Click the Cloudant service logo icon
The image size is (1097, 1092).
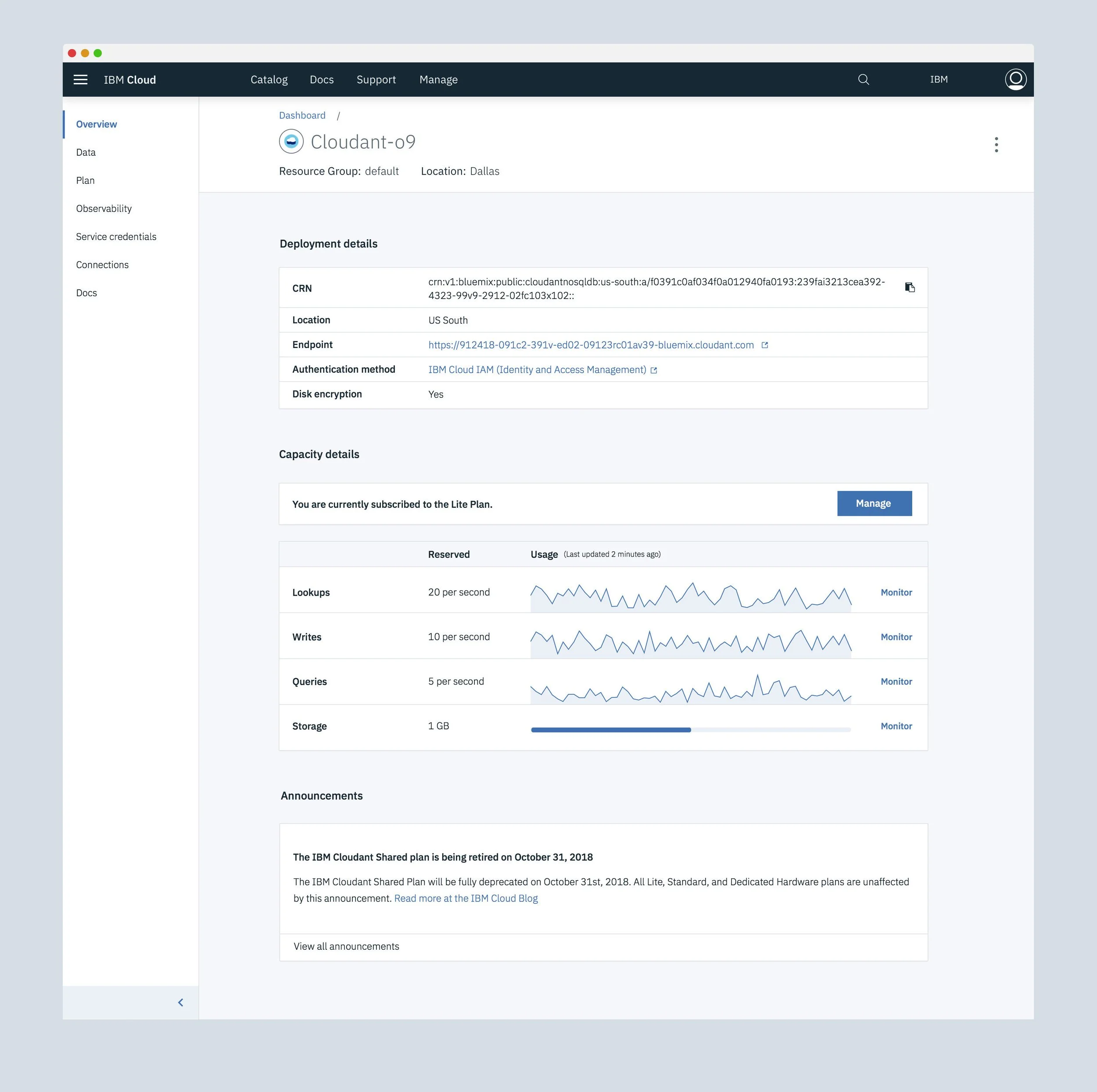291,141
